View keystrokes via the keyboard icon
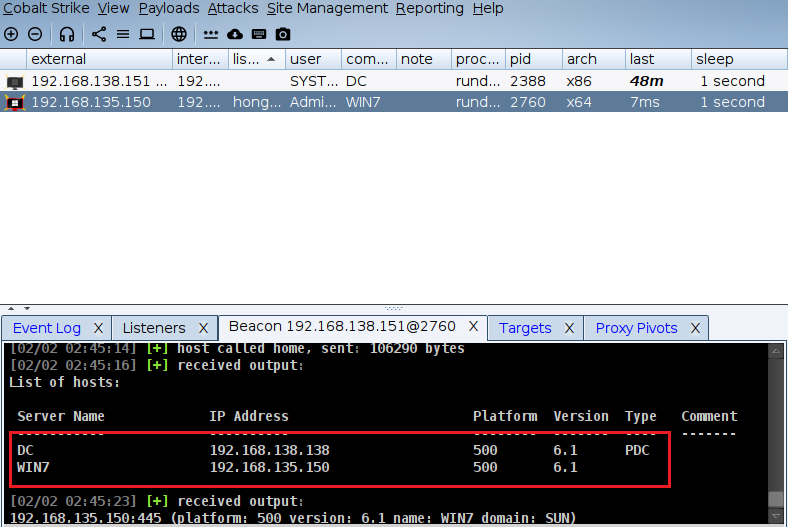 click(x=259, y=34)
